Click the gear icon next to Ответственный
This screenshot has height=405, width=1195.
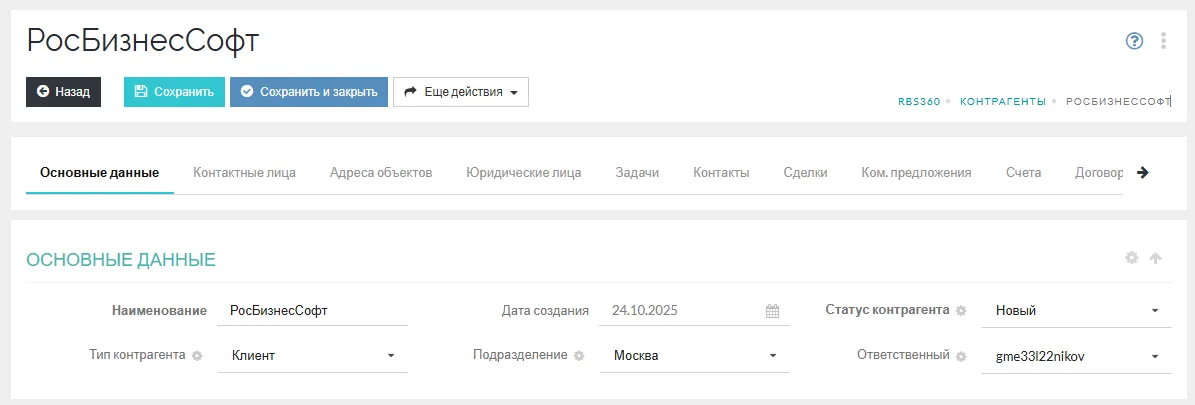click(961, 356)
